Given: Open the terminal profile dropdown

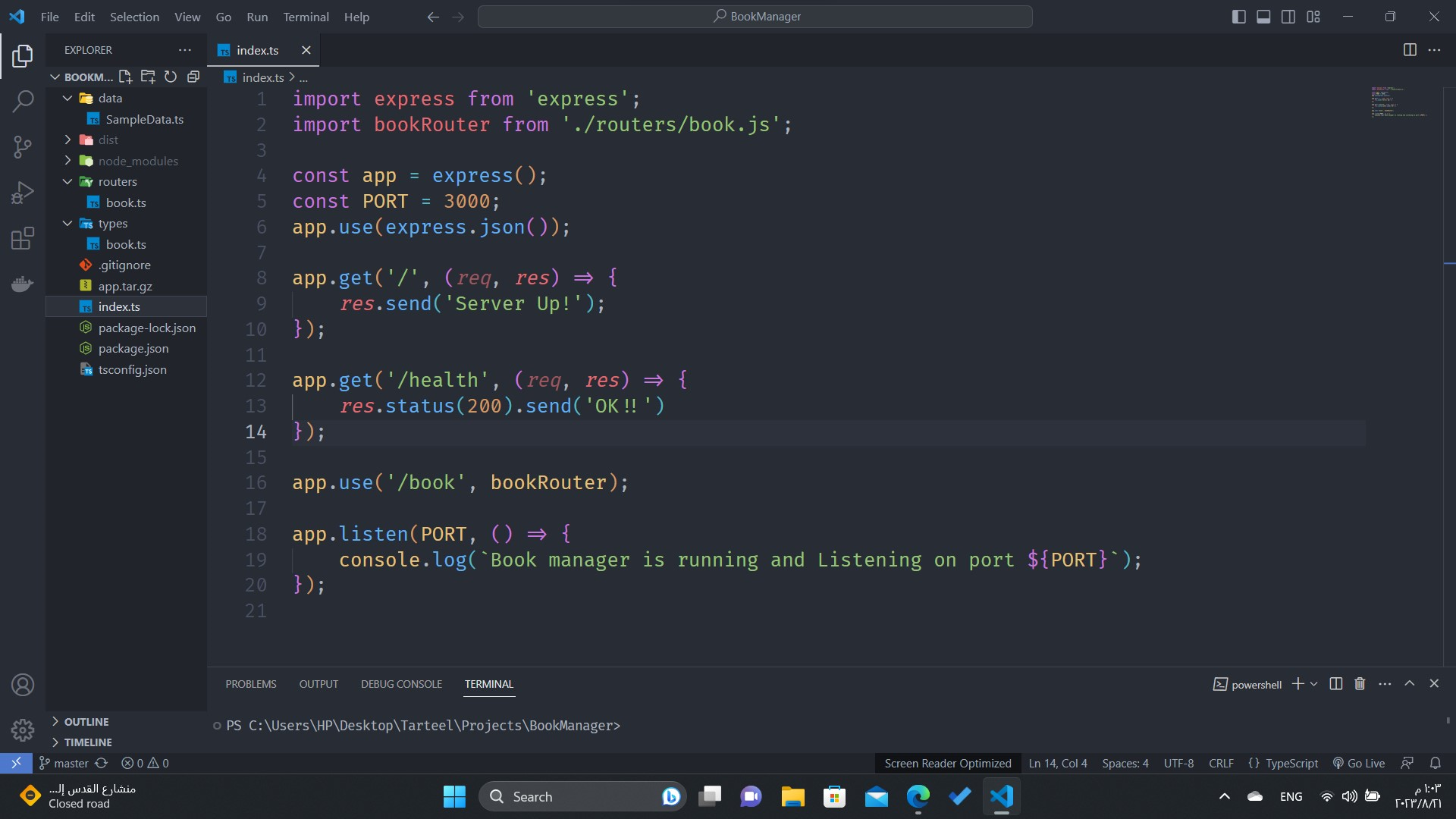Looking at the screenshot, I should click(x=1314, y=683).
